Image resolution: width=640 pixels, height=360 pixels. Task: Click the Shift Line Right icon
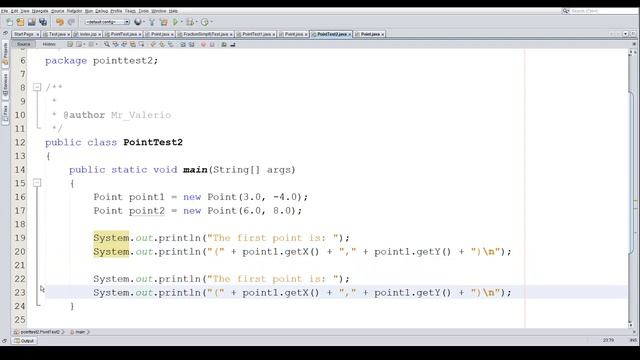point(191,44)
